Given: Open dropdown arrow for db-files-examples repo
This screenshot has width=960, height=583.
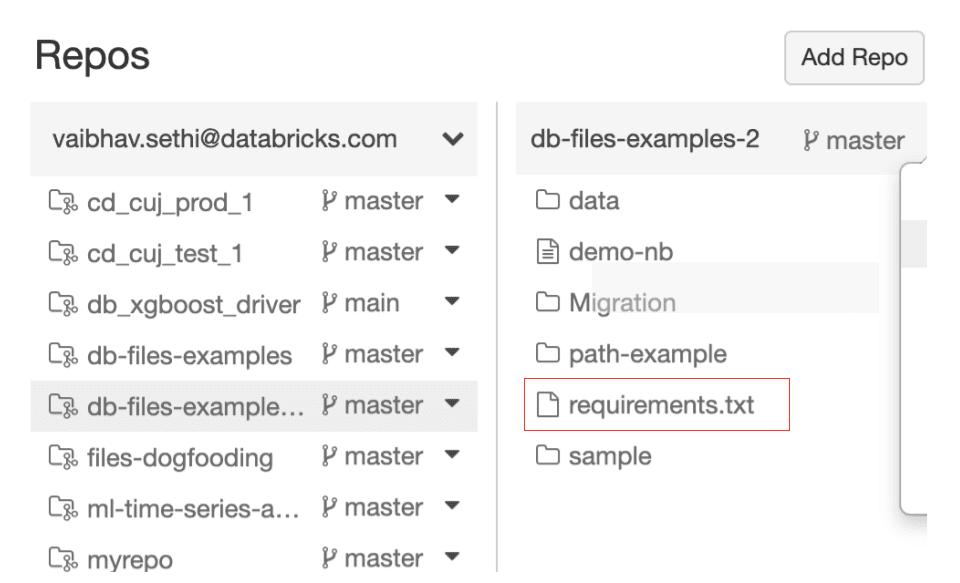Looking at the screenshot, I should click(x=451, y=352).
